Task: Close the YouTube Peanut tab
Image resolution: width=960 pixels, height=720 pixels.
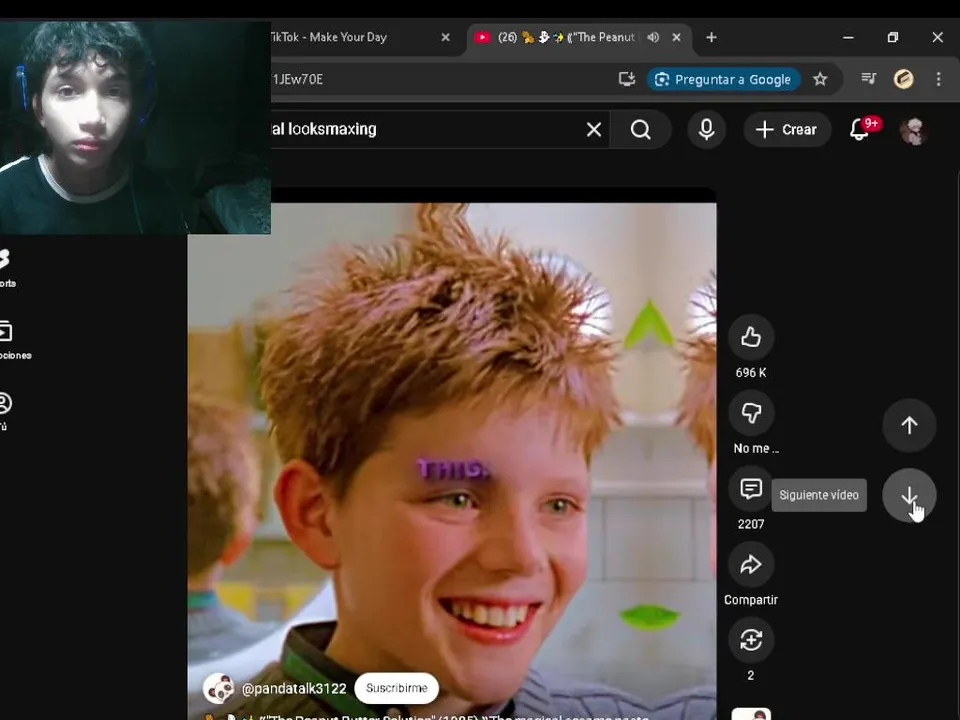Action: pyautogui.click(x=676, y=37)
